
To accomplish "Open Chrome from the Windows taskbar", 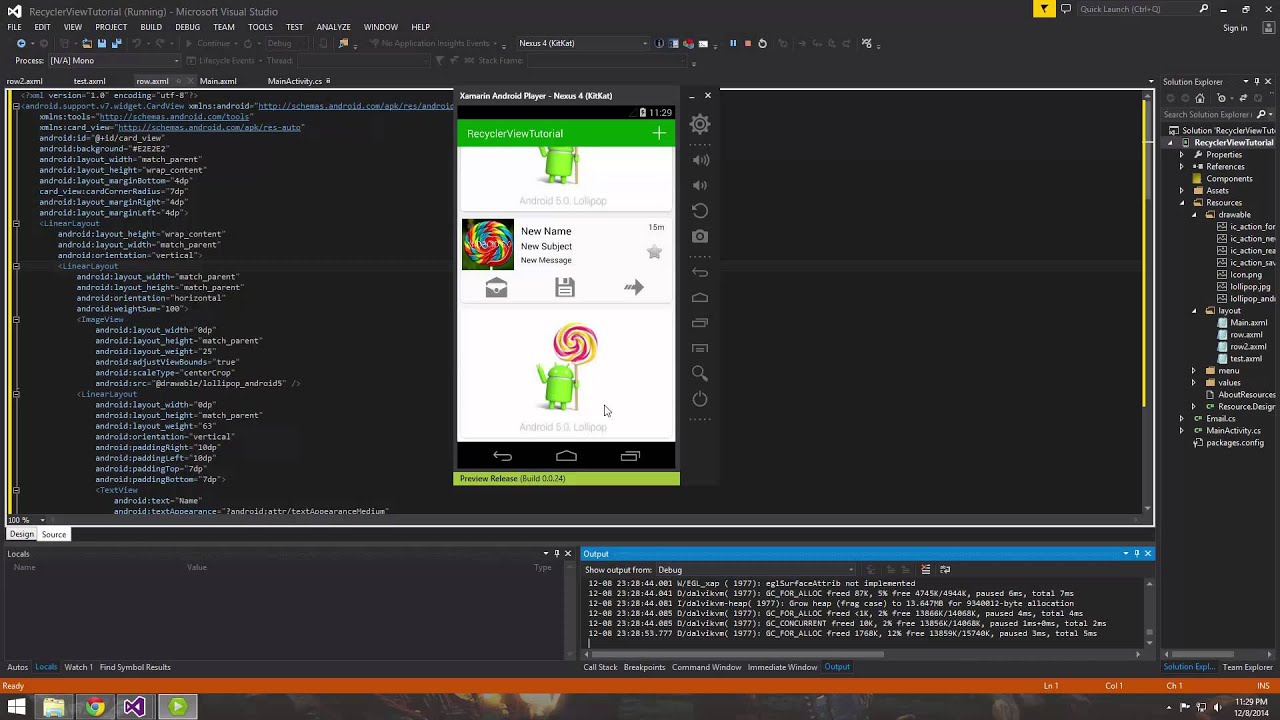I will click(94, 707).
